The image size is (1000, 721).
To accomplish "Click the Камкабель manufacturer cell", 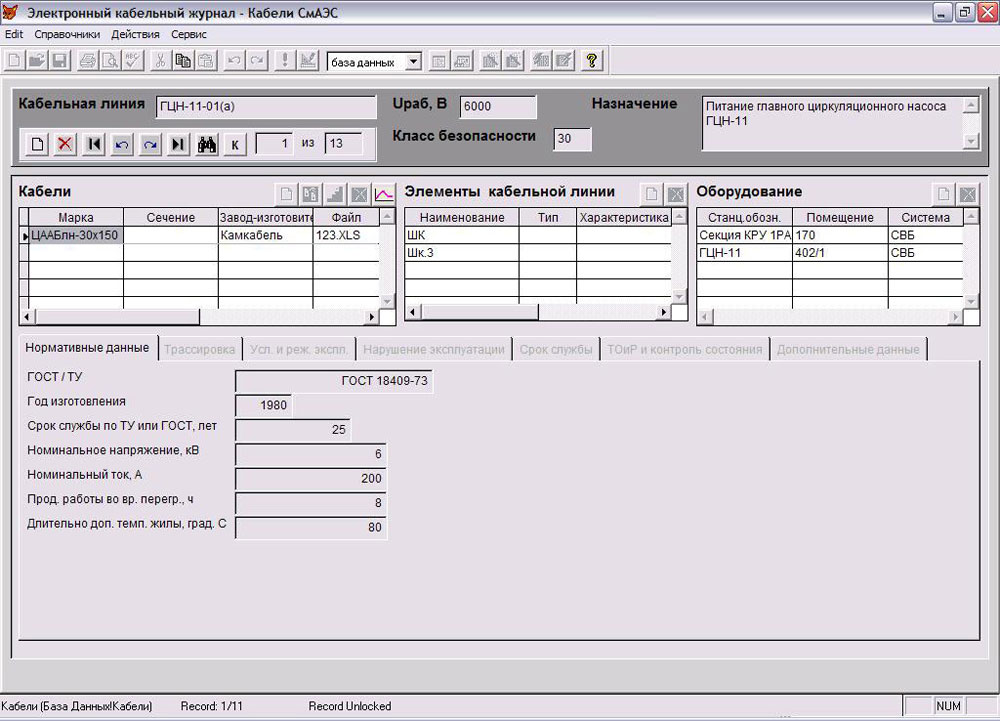I will pyautogui.click(x=265, y=235).
